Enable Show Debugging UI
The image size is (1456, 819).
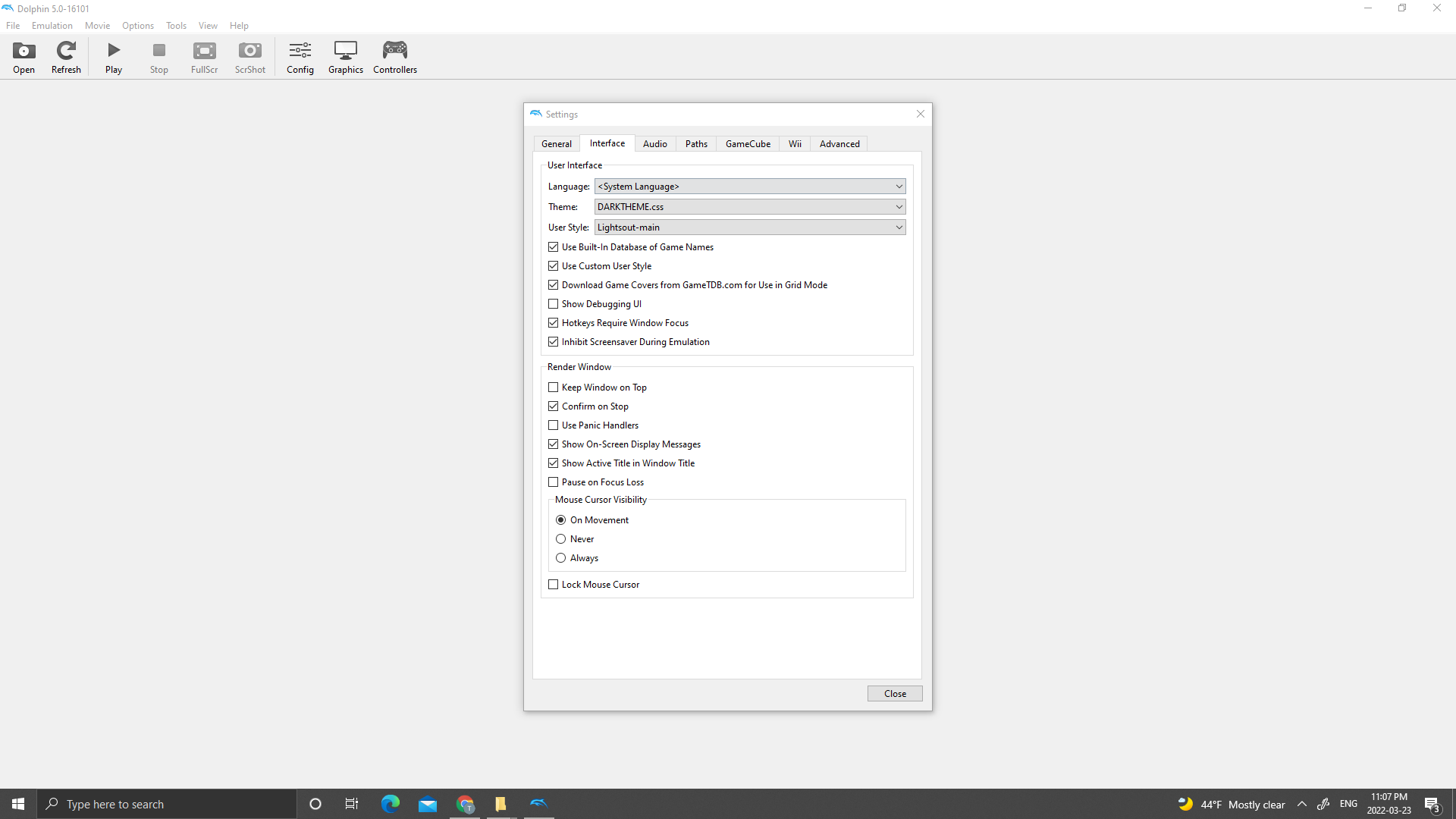click(x=553, y=303)
